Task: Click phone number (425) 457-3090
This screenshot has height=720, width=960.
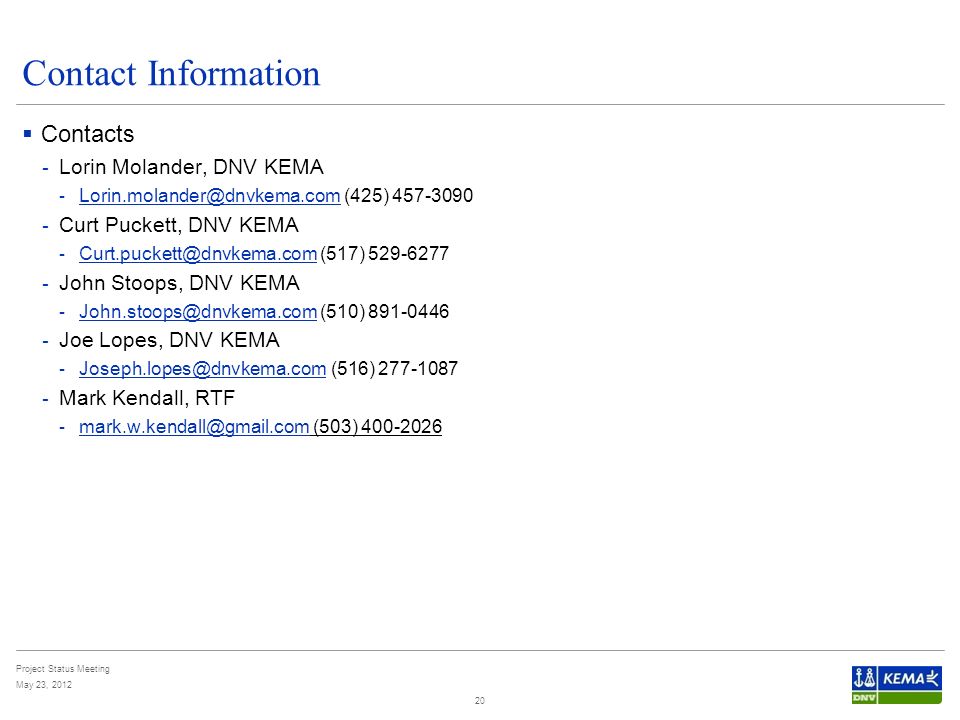Action: click(408, 196)
